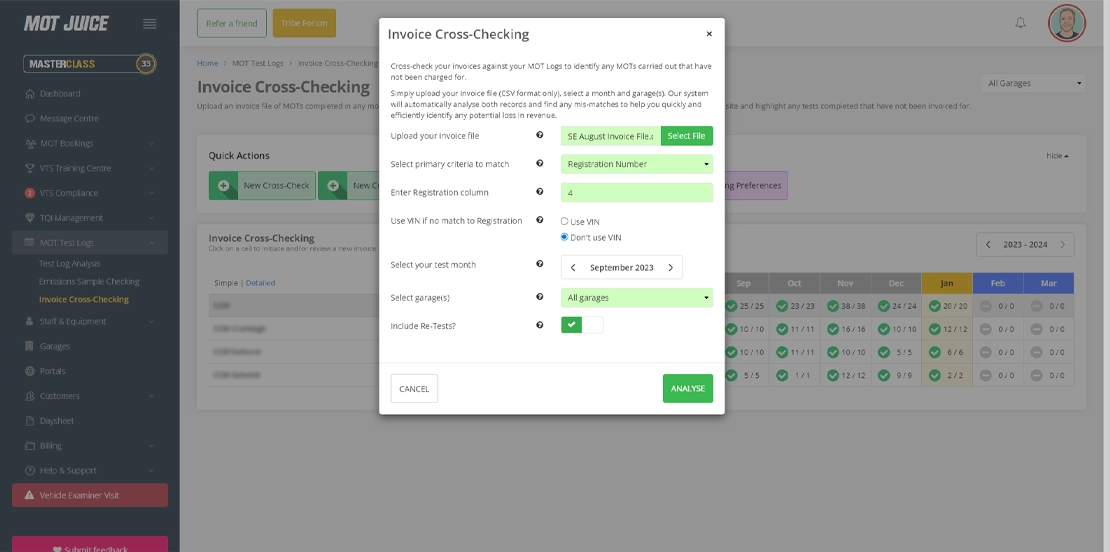Image resolution: width=1110 pixels, height=552 pixels.
Task: Click the 38 / 38 cell in Nov column
Action: [x=845, y=306]
